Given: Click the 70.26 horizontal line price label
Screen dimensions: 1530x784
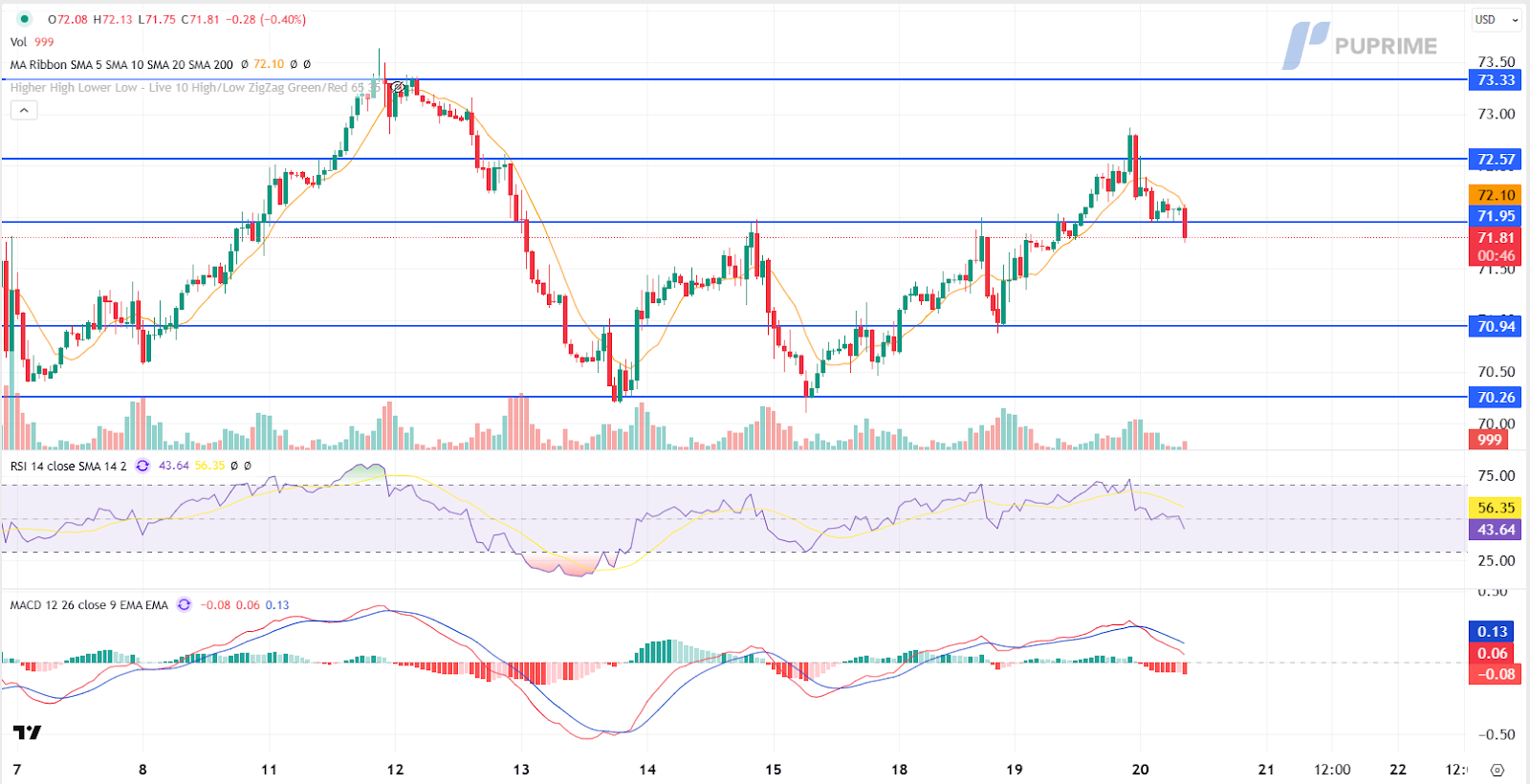Looking at the screenshot, I should coord(1495,397).
